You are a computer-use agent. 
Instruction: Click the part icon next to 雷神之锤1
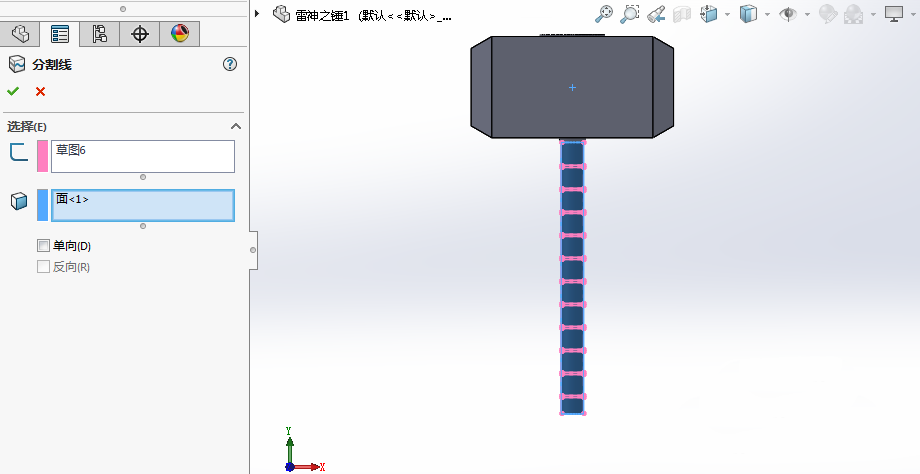(x=282, y=14)
